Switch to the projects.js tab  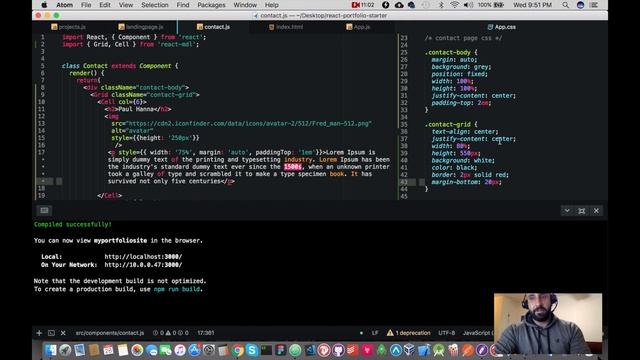pyautogui.click(x=68, y=27)
